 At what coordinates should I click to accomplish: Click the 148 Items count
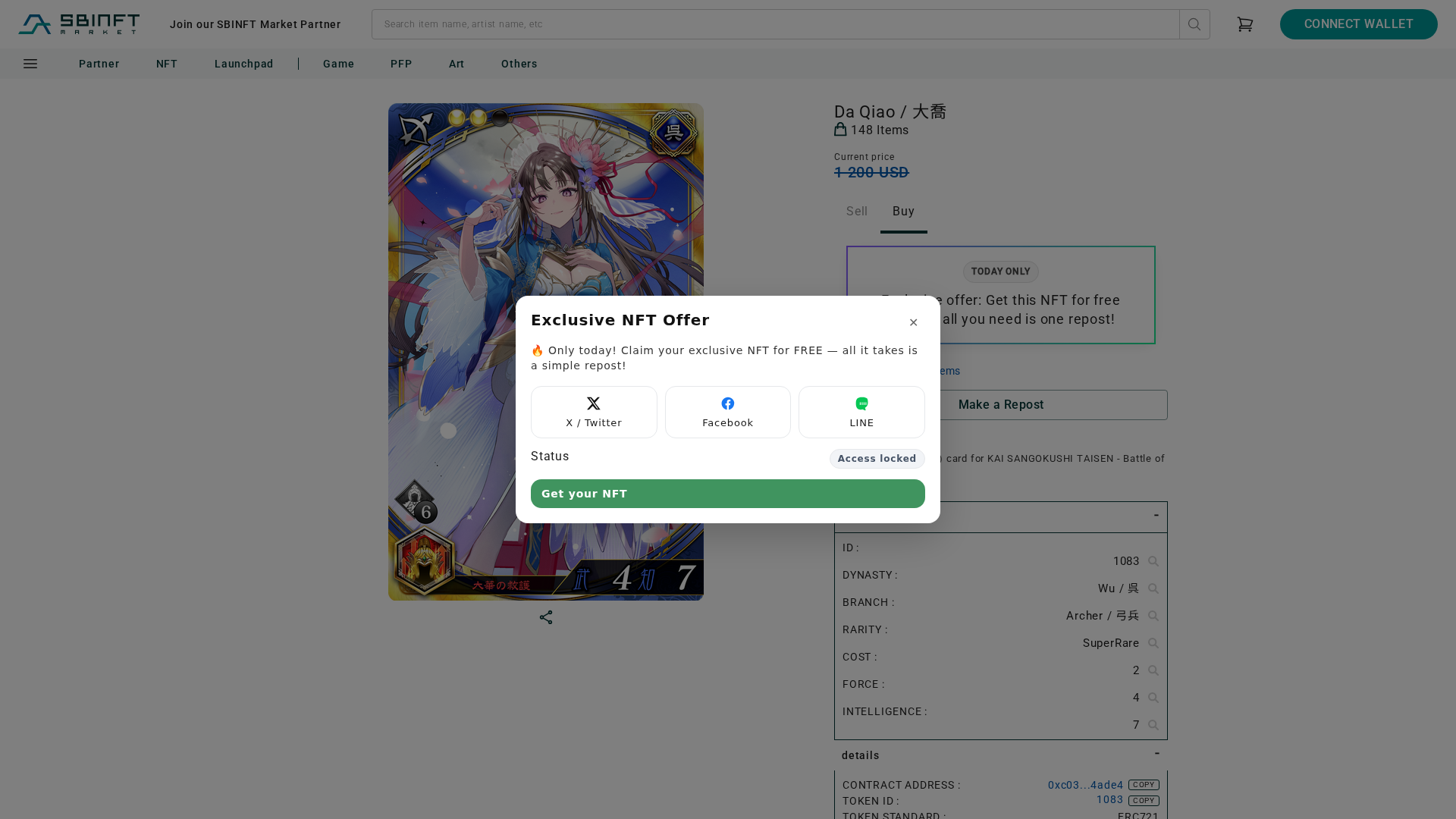point(880,130)
